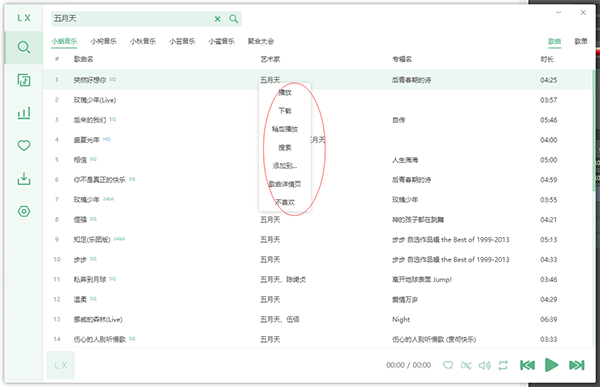This screenshot has height=387, width=600.
Task: Switch to 小枸音乐 source tab
Action: 103,41
